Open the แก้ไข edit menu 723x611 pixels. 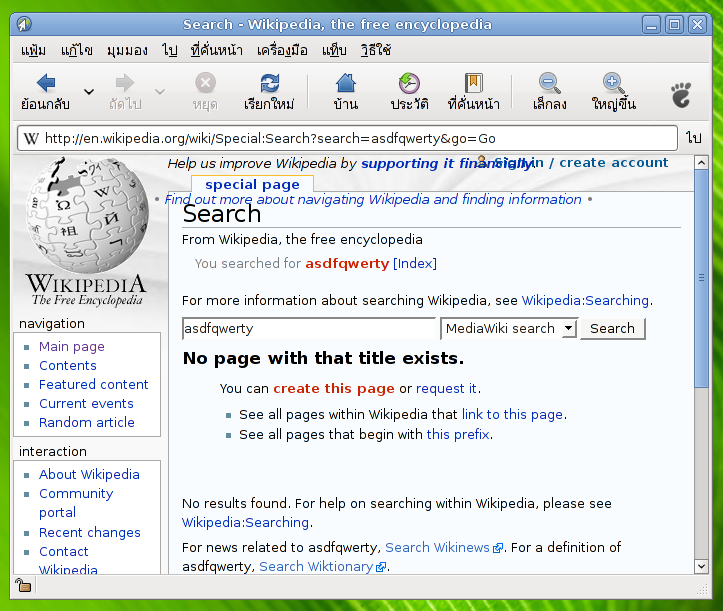click(77, 50)
